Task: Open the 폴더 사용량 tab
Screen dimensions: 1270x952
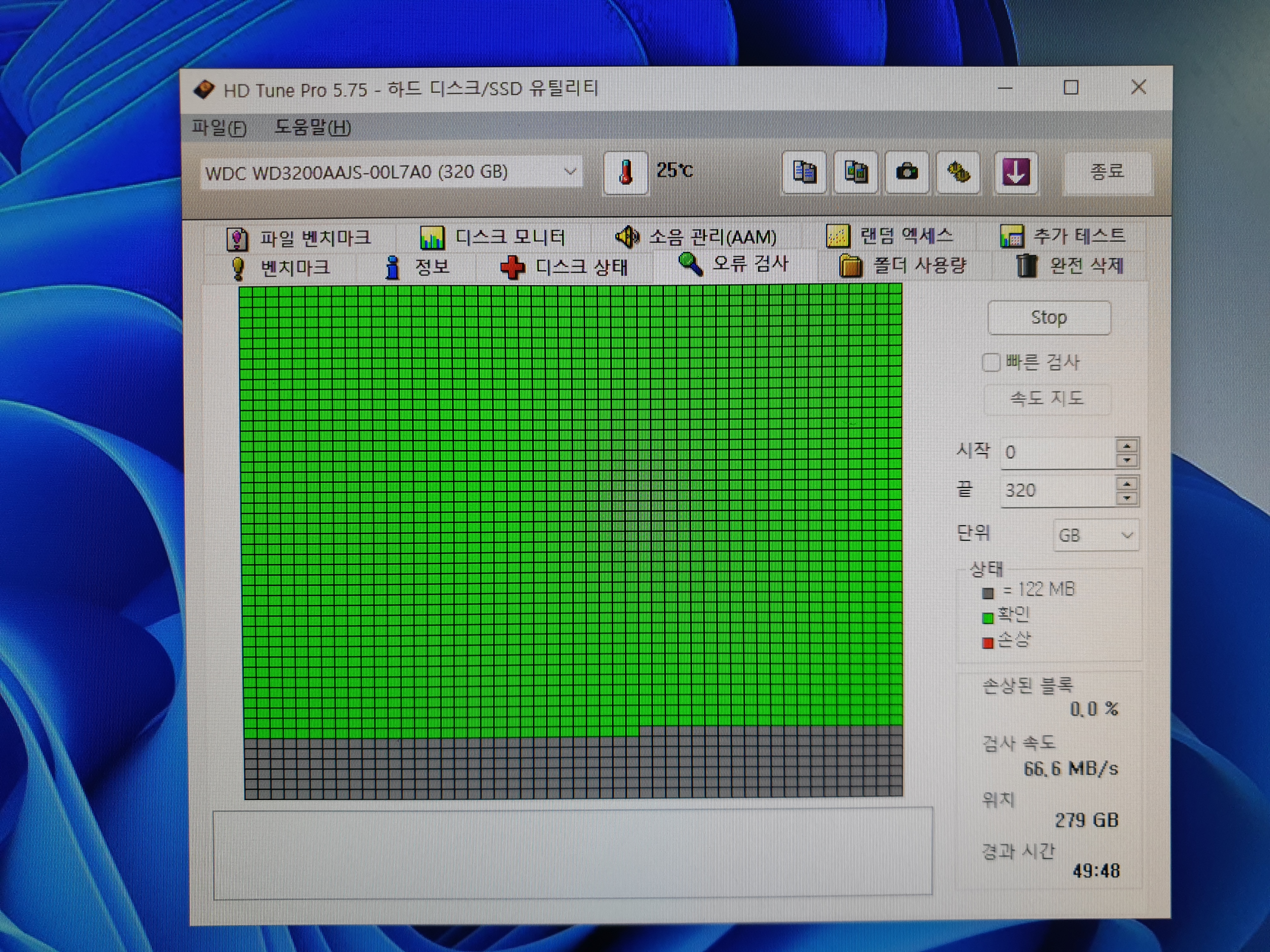Action: tap(903, 265)
